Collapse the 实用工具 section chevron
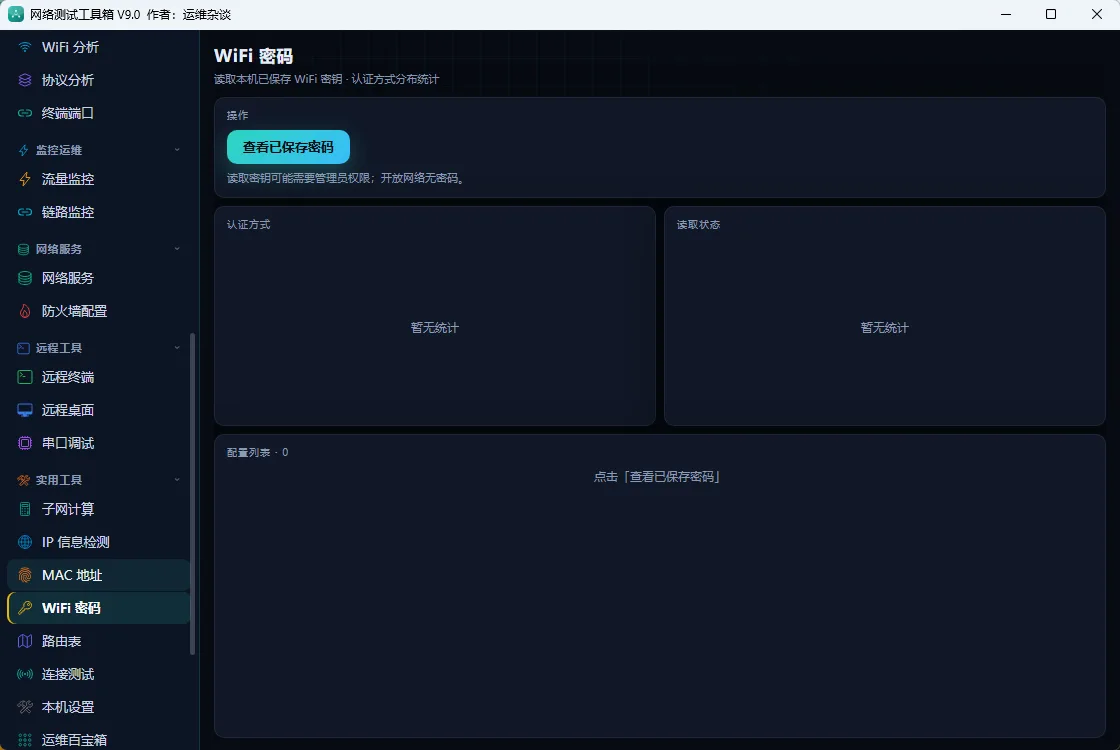 [x=177, y=480]
